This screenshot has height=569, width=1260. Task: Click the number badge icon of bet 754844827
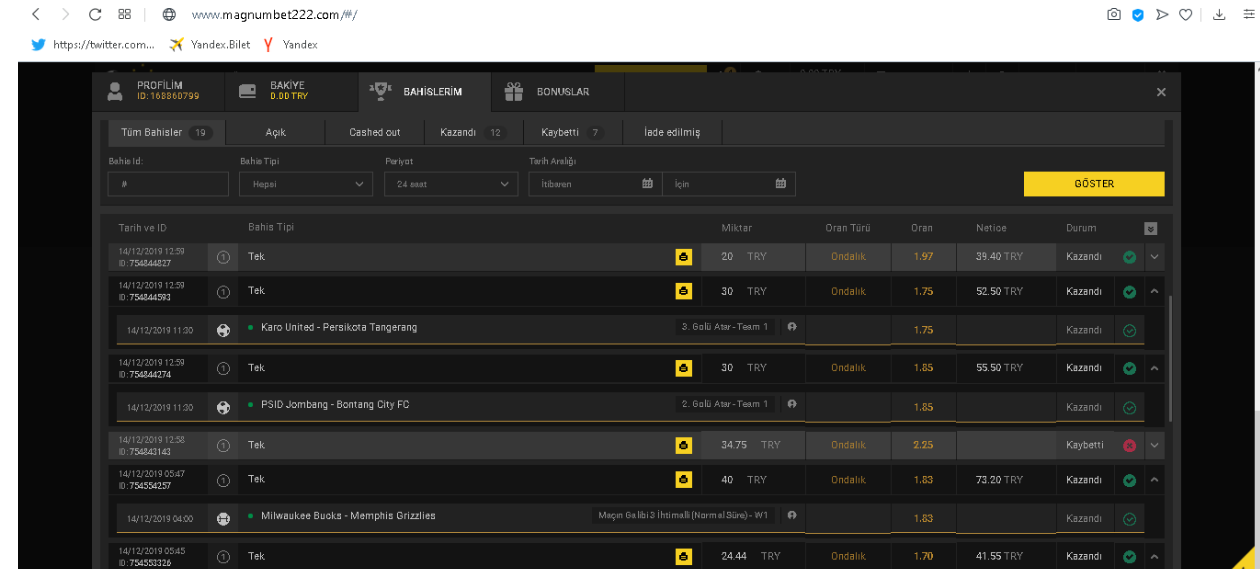pos(223,257)
